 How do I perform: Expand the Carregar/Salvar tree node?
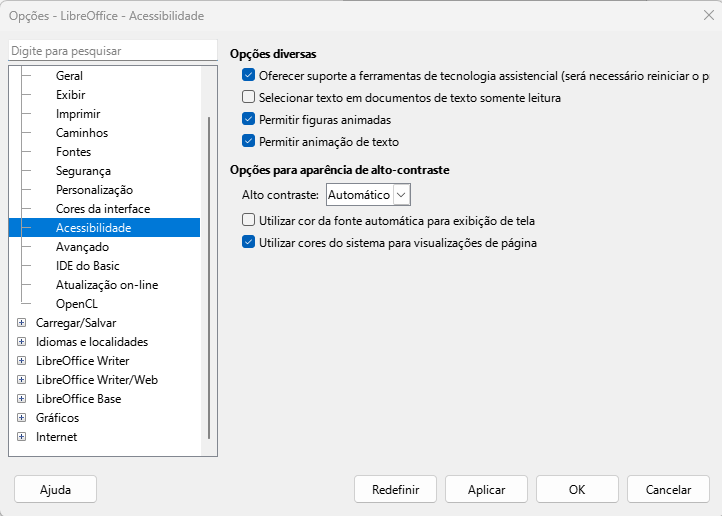coord(21,323)
